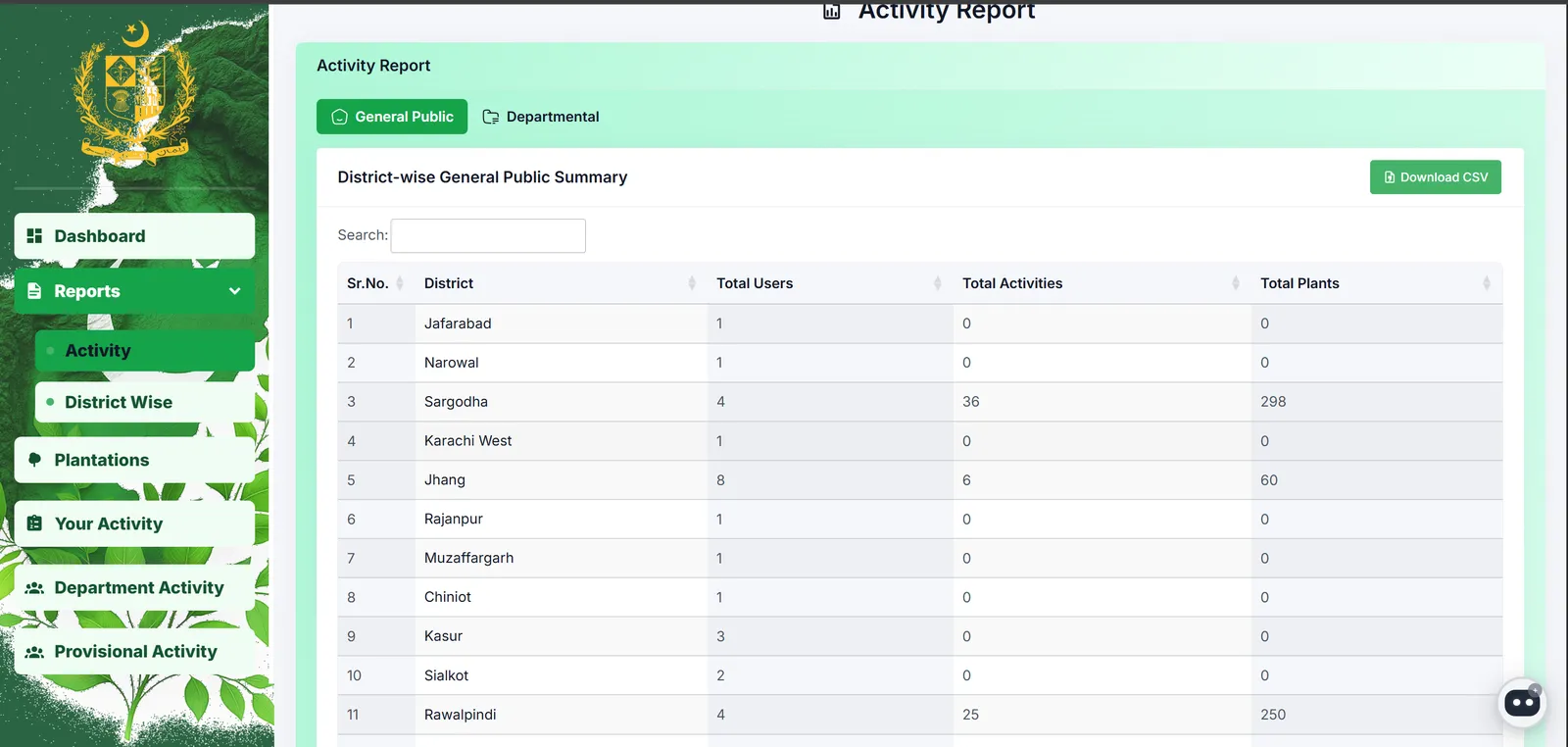Click the General Public tab icon
The image size is (1568, 747).
[340, 117]
